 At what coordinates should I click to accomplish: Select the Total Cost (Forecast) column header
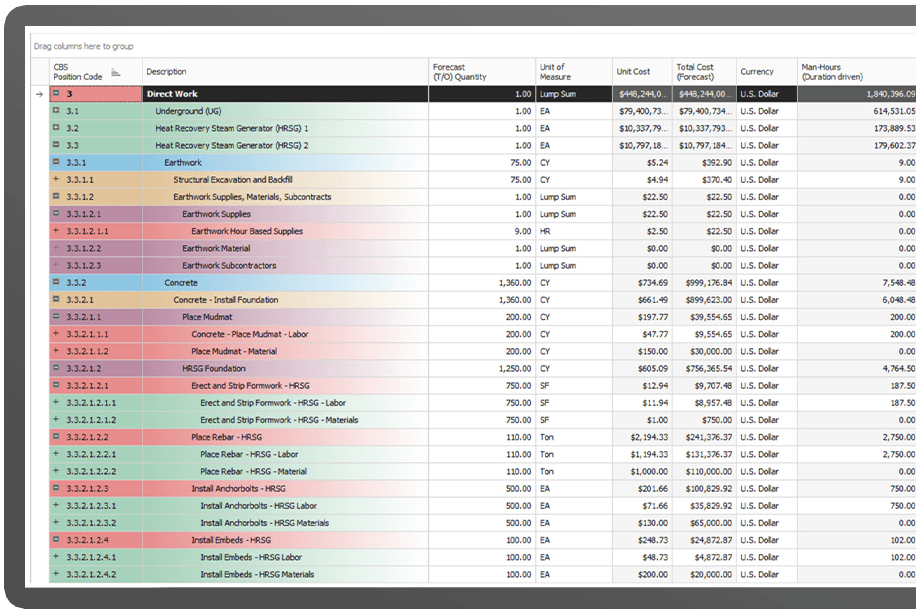(695, 72)
